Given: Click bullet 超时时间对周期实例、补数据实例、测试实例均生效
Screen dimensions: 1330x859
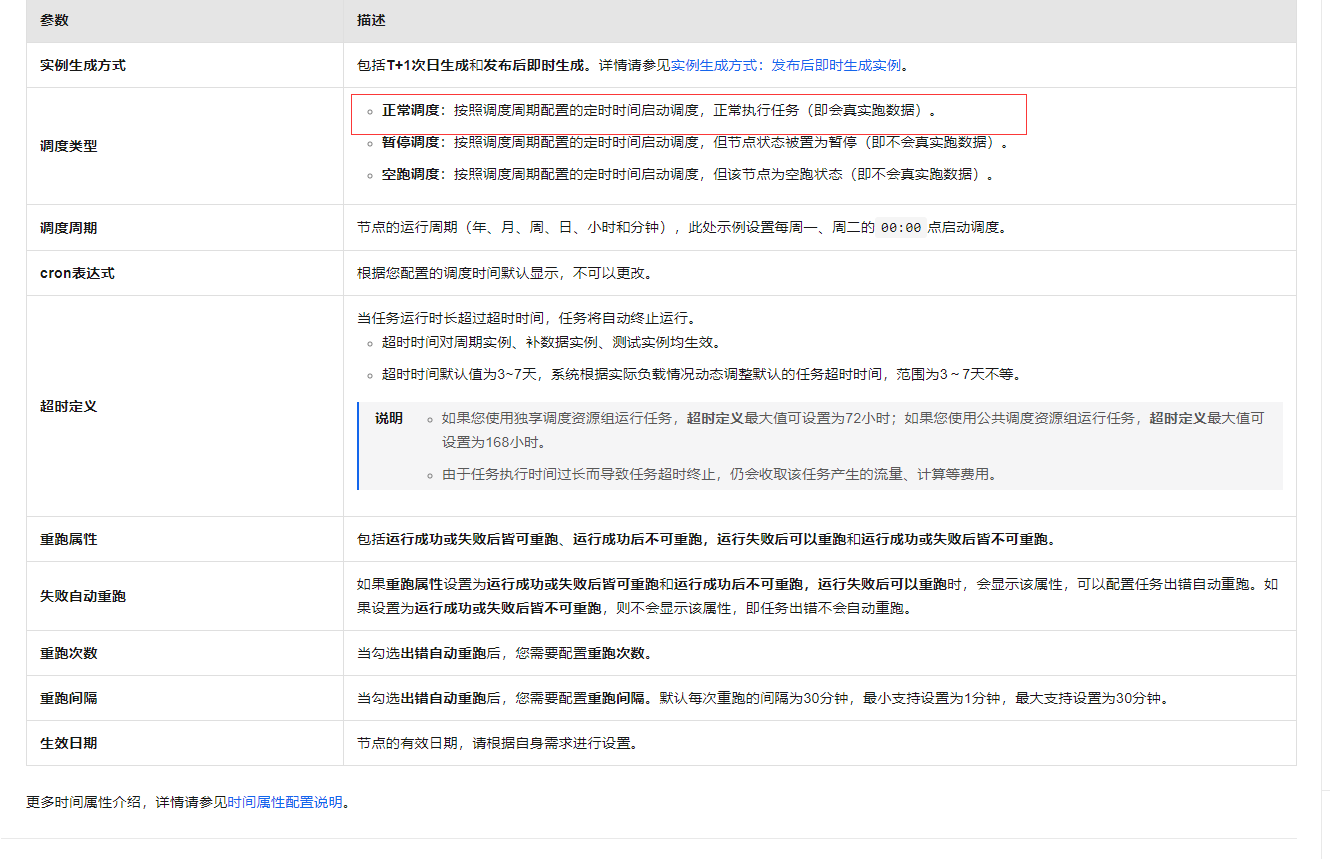Looking at the screenshot, I should point(550,342).
